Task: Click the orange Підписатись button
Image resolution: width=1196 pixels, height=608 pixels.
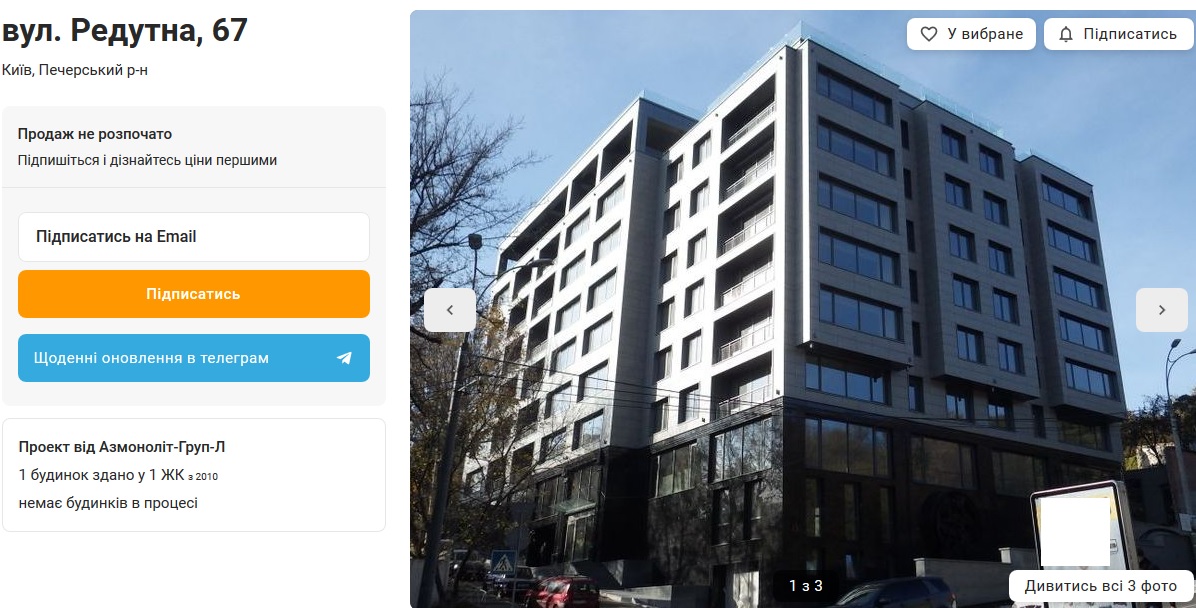Action: pos(194,294)
